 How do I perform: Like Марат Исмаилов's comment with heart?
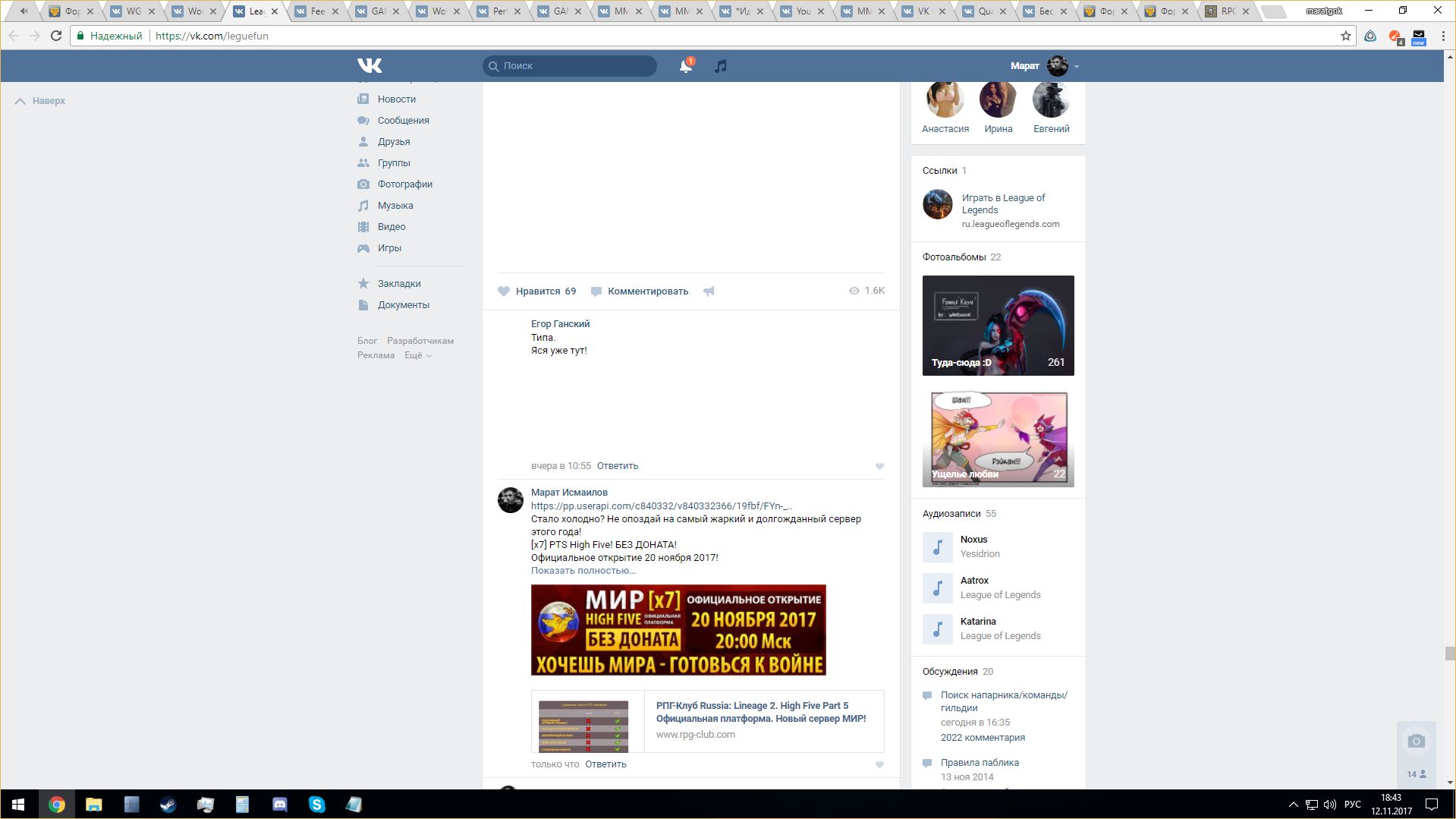point(879,765)
